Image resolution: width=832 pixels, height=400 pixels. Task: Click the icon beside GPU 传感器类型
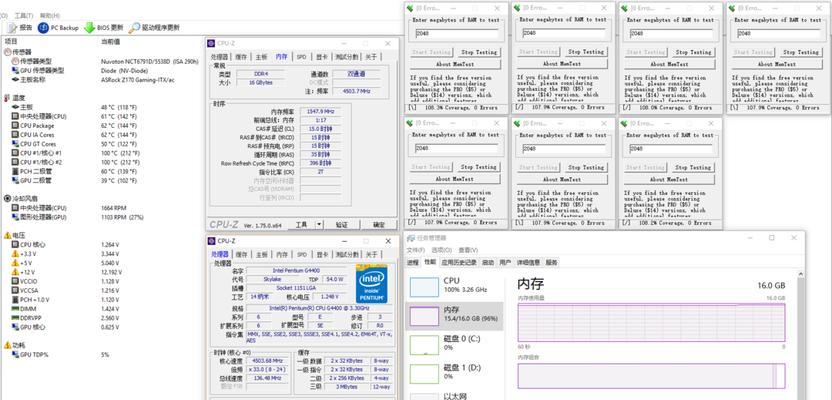click(x=15, y=71)
